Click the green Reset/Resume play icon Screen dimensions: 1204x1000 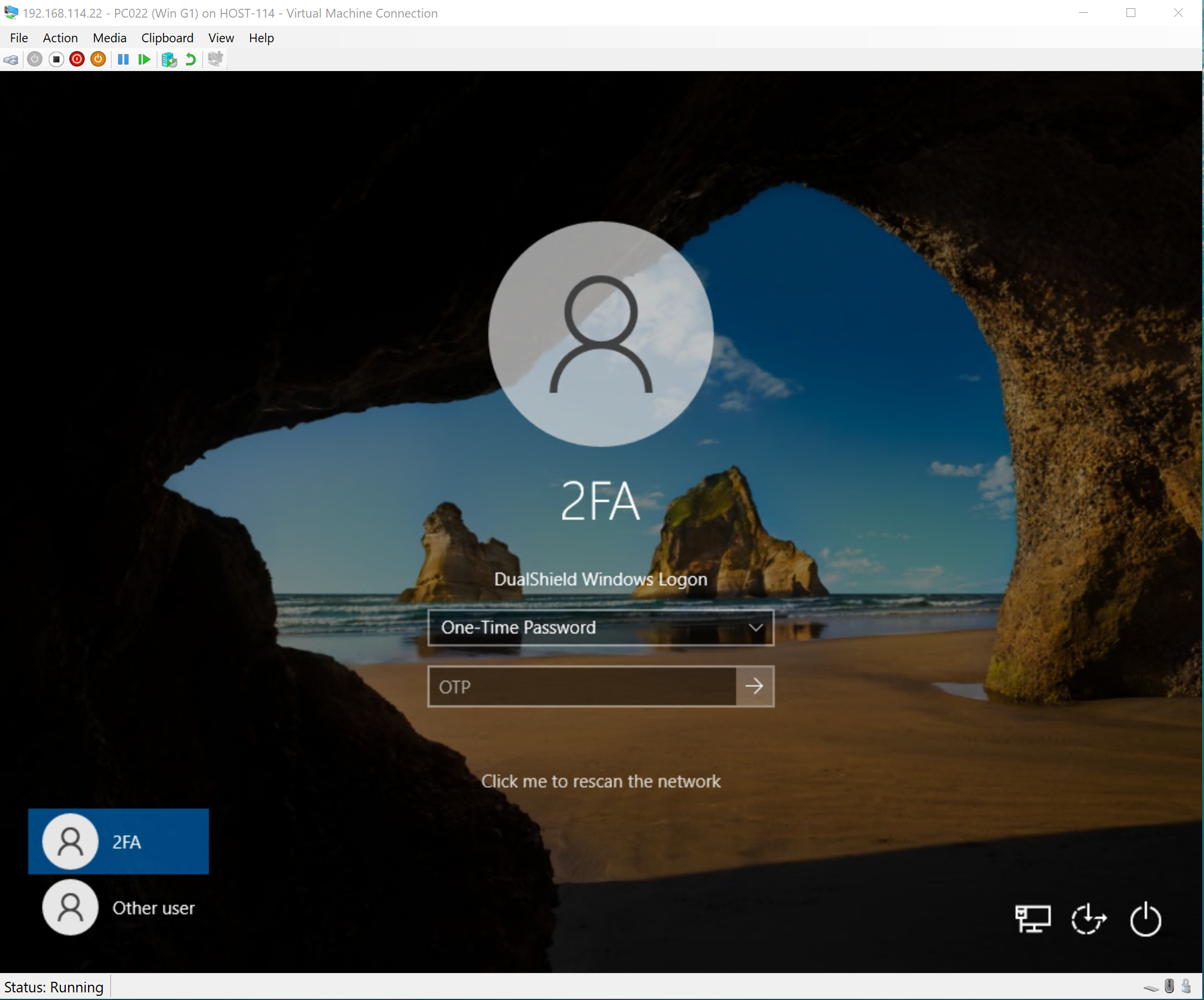pos(144,59)
